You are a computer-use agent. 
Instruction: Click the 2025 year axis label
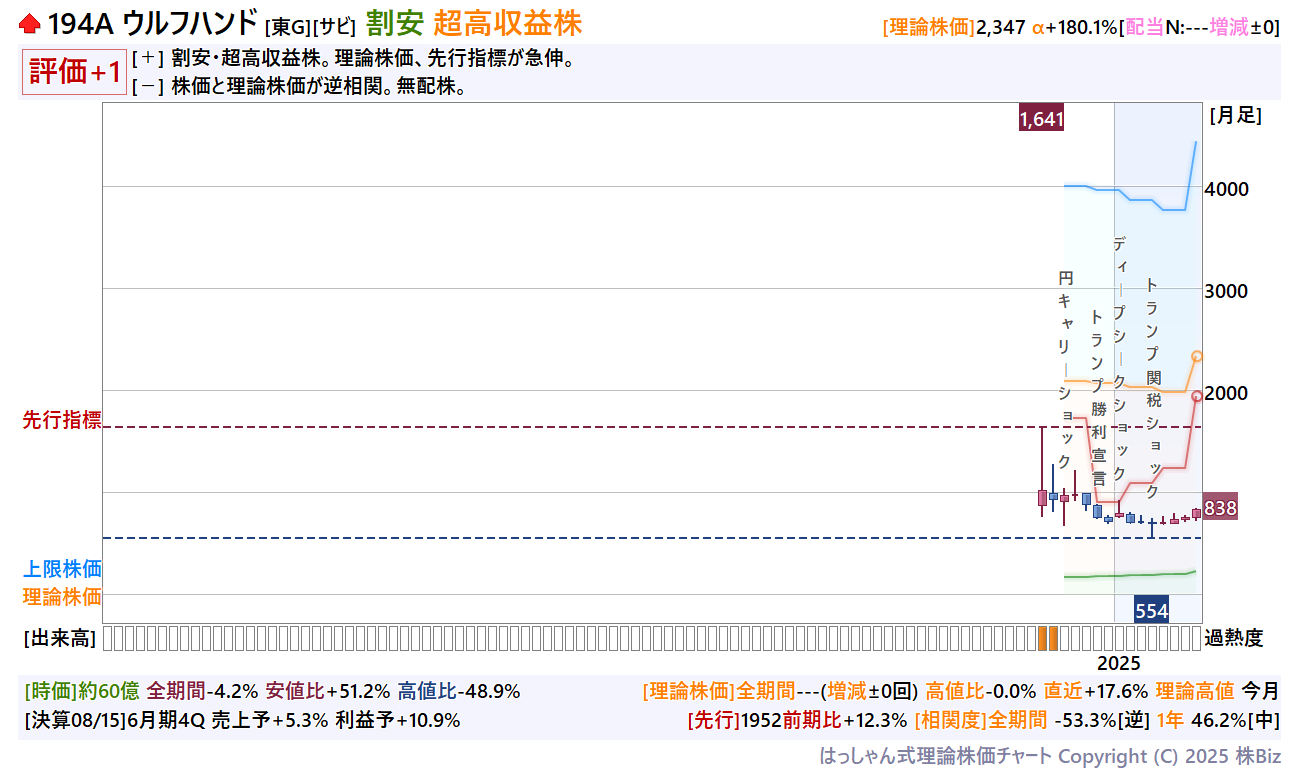tap(1118, 663)
